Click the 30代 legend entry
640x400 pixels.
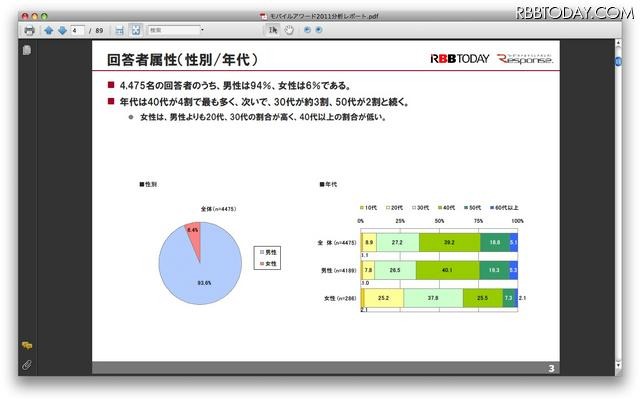(x=420, y=208)
